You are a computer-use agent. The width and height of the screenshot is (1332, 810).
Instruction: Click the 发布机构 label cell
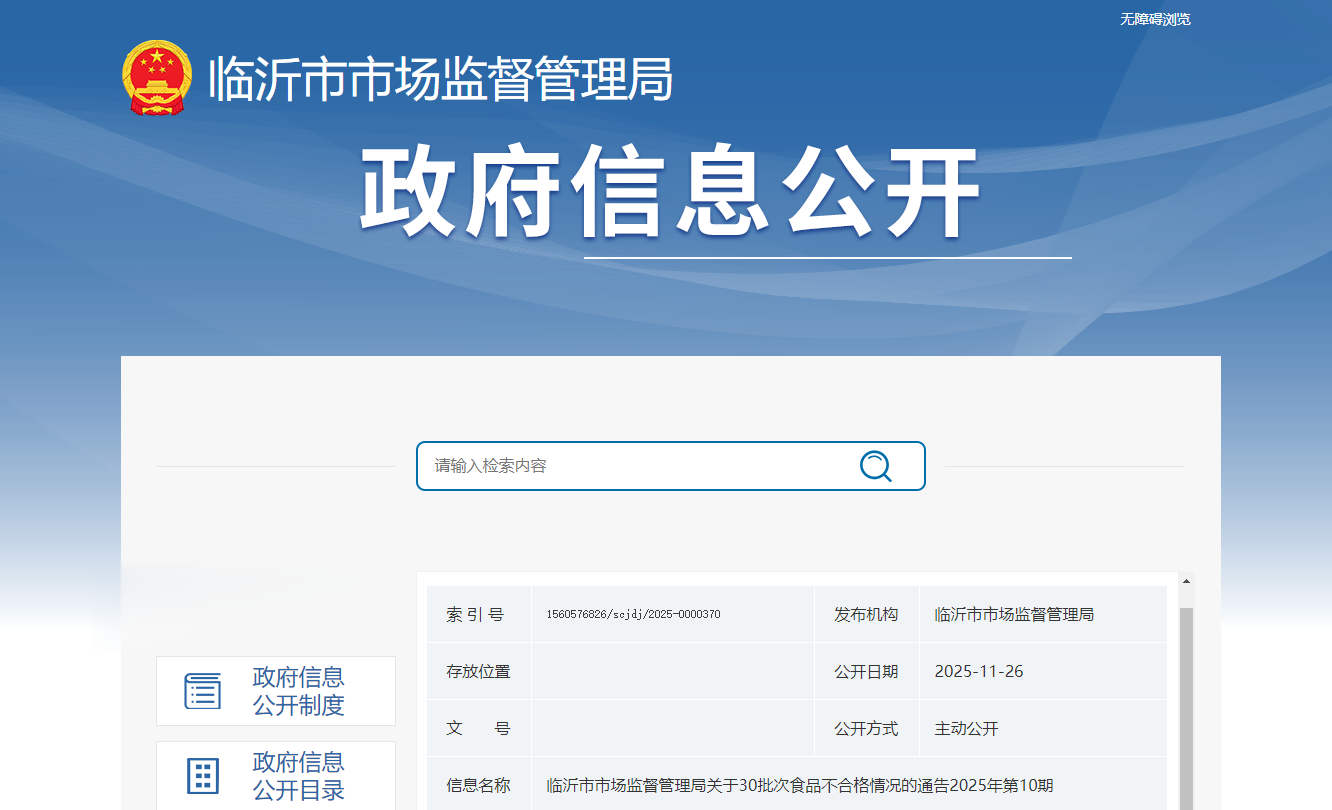click(x=866, y=614)
